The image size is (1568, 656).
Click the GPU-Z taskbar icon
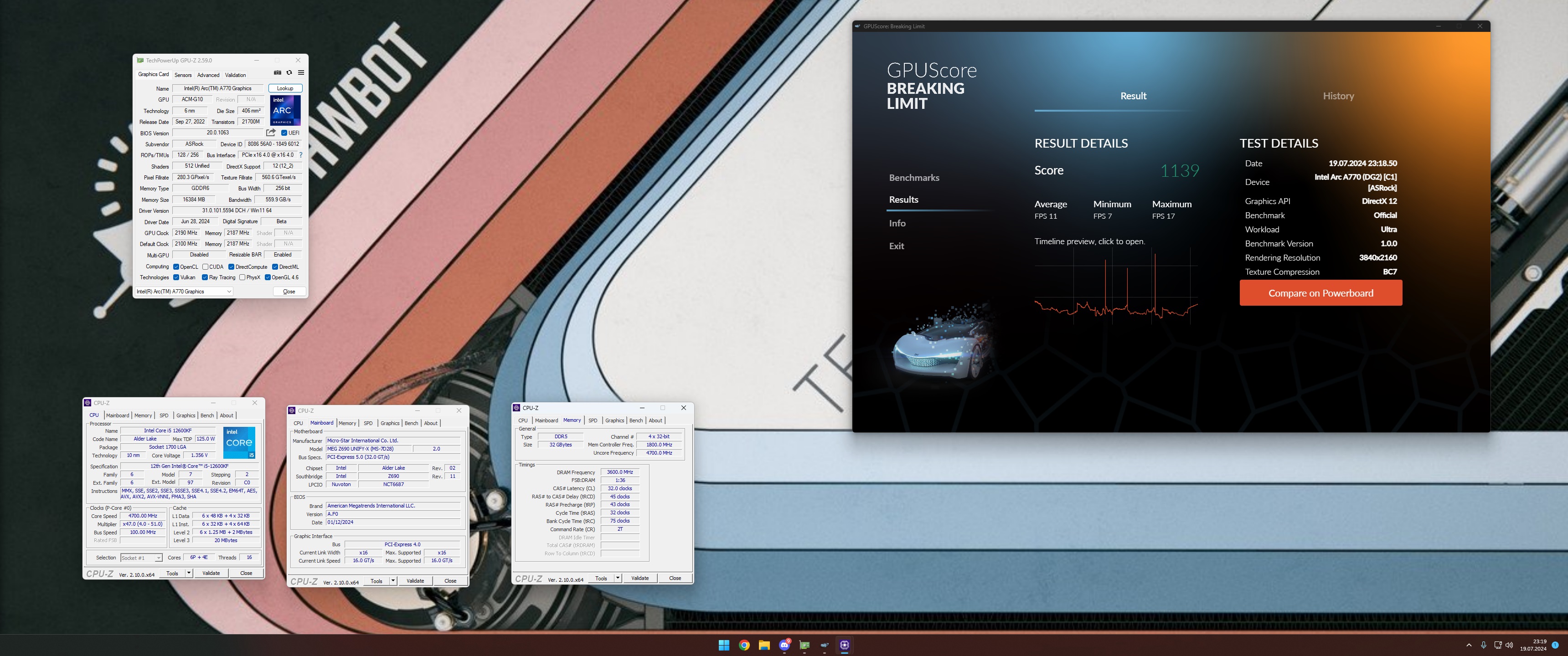805,645
